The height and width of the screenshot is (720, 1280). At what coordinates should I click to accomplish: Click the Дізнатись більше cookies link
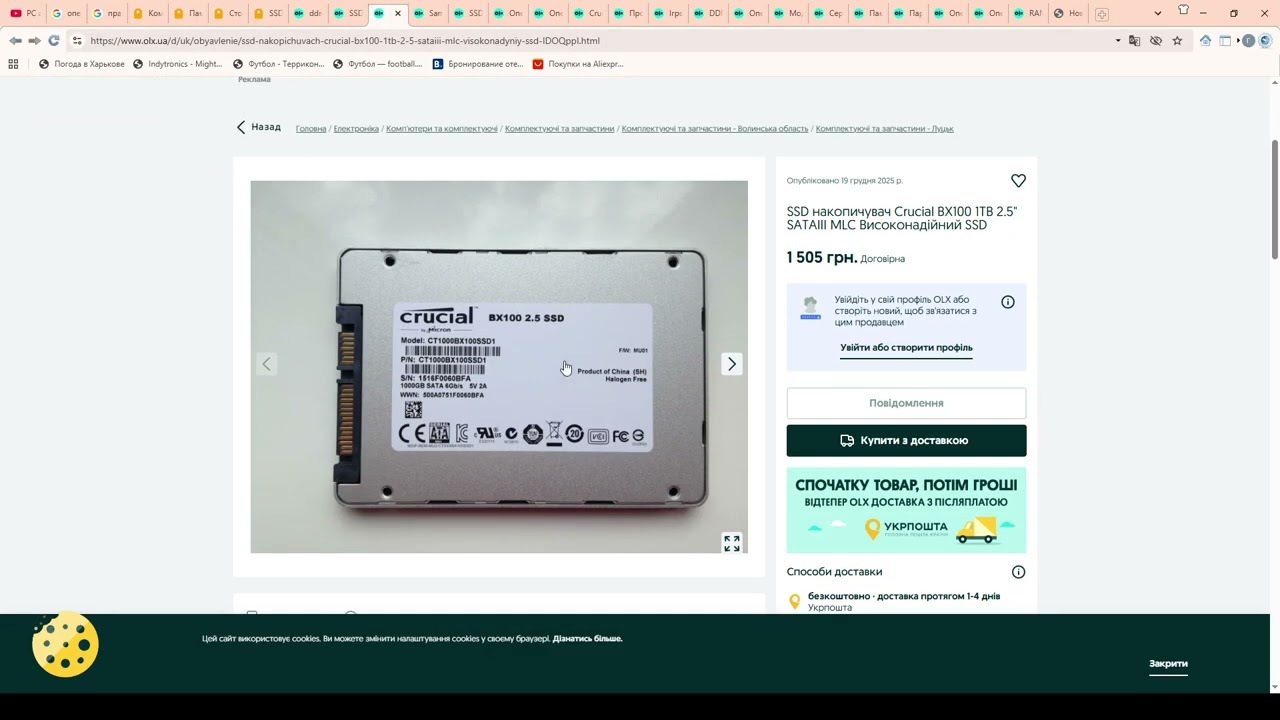point(587,639)
